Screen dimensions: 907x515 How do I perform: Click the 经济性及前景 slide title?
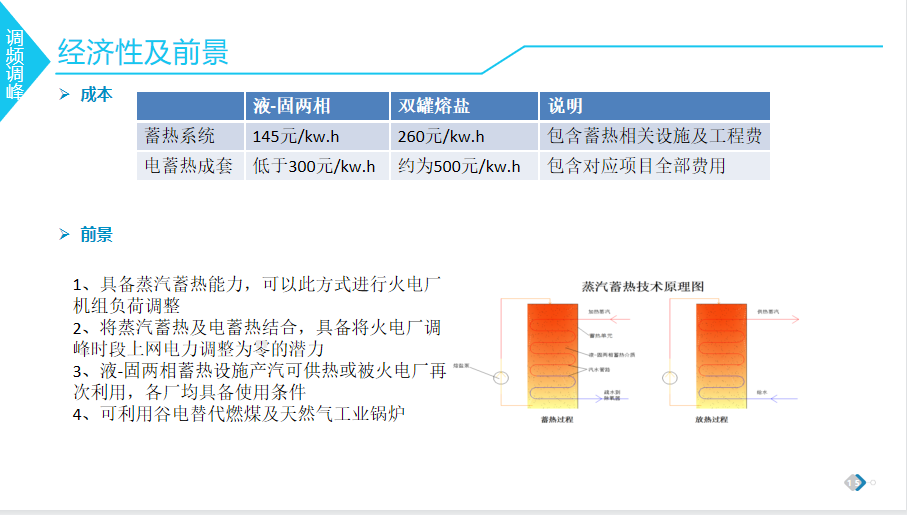coord(143,51)
